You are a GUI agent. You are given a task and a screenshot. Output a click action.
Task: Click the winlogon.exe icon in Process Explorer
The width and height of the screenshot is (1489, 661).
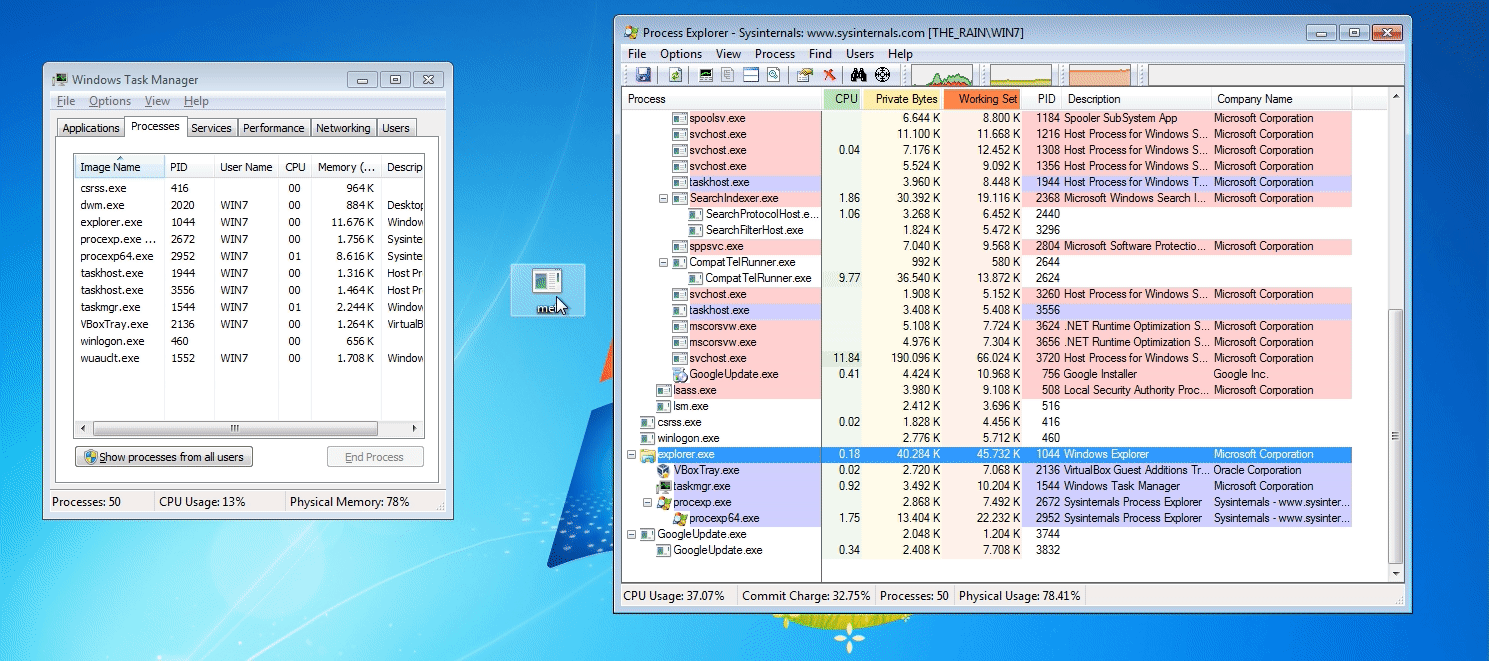pyautogui.click(x=648, y=438)
